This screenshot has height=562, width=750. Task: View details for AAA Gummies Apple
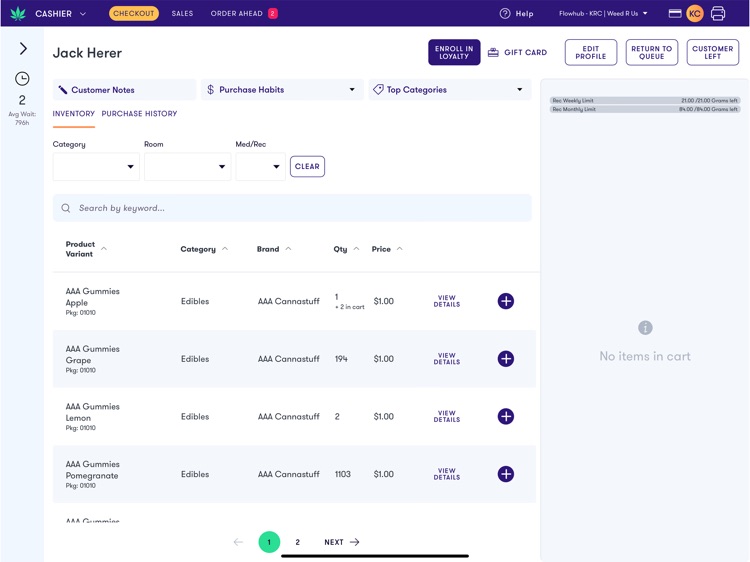(x=447, y=301)
